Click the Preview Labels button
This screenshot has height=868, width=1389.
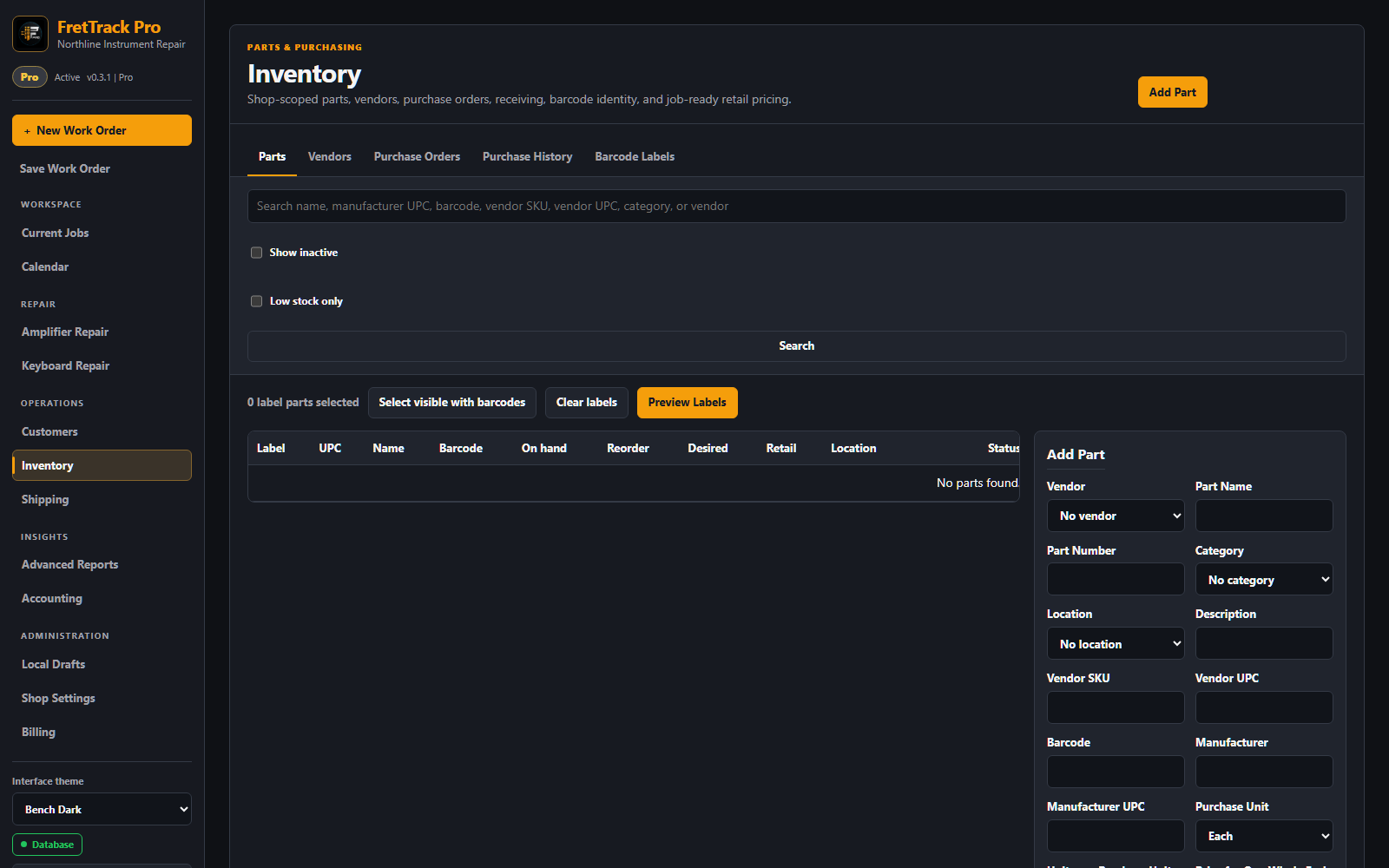point(687,403)
